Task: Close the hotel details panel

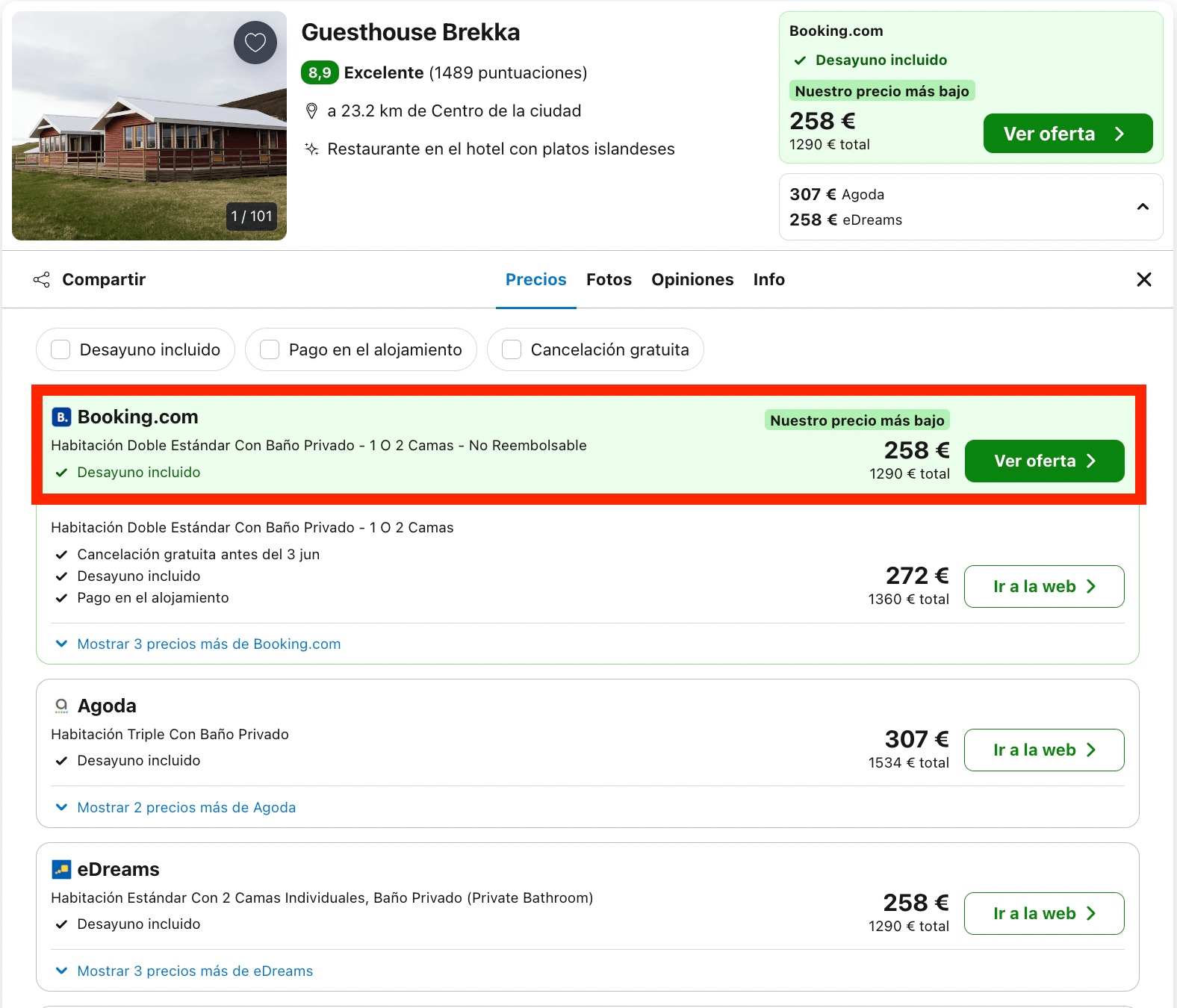Action: (1143, 279)
